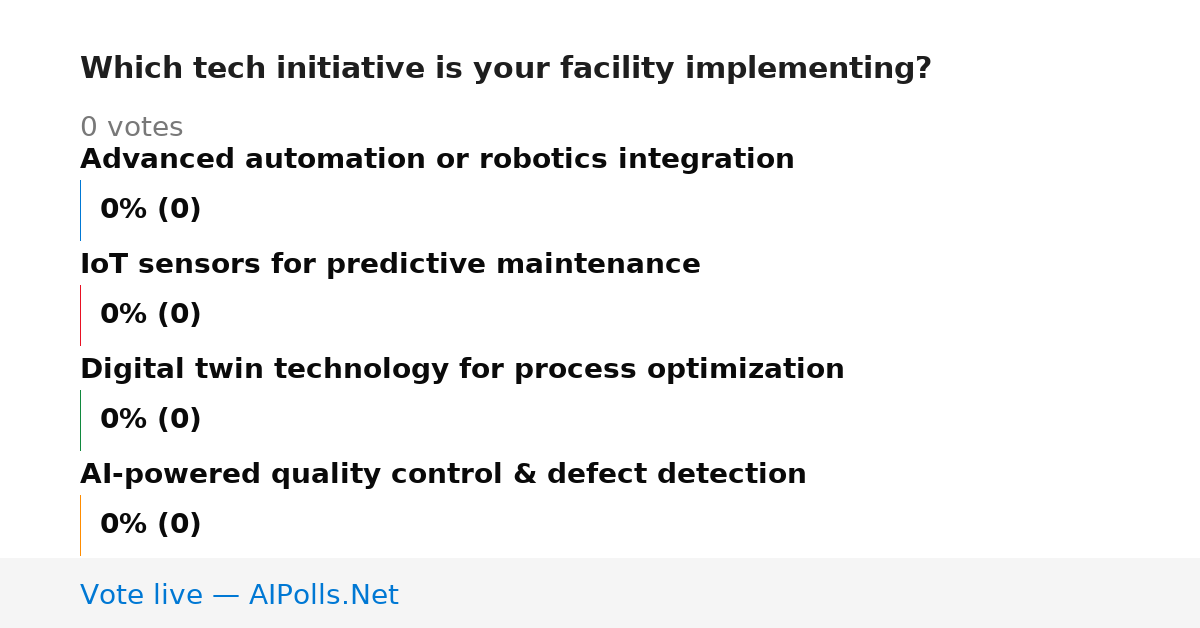Click the orange bar for AI-powered quality control
The width and height of the screenshot is (1200, 628).
[80, 525]
